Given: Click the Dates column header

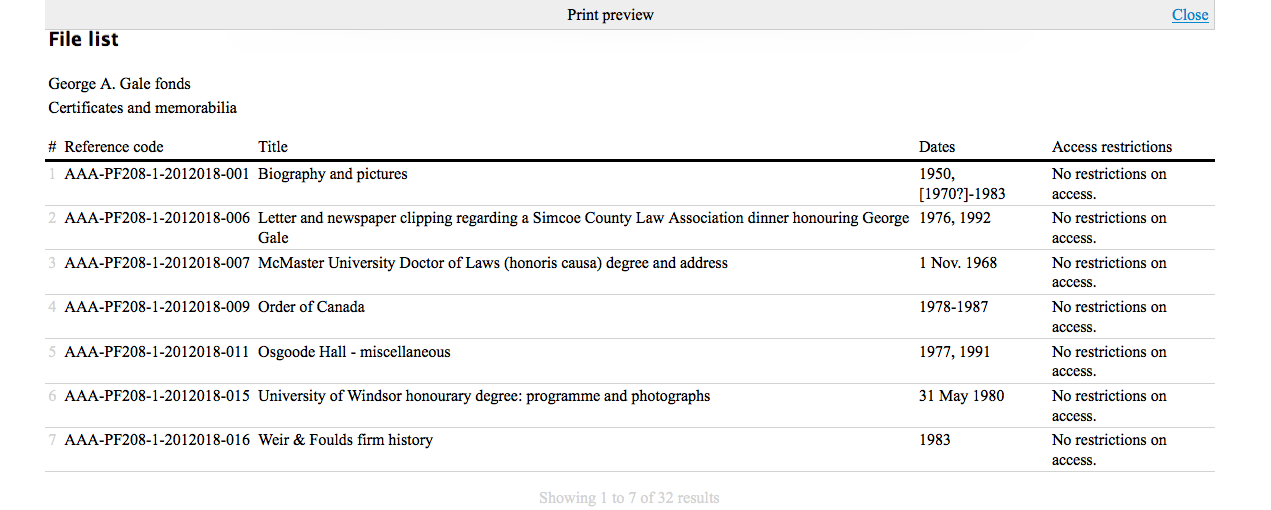Looking at the screenshot, I should 937,147.
